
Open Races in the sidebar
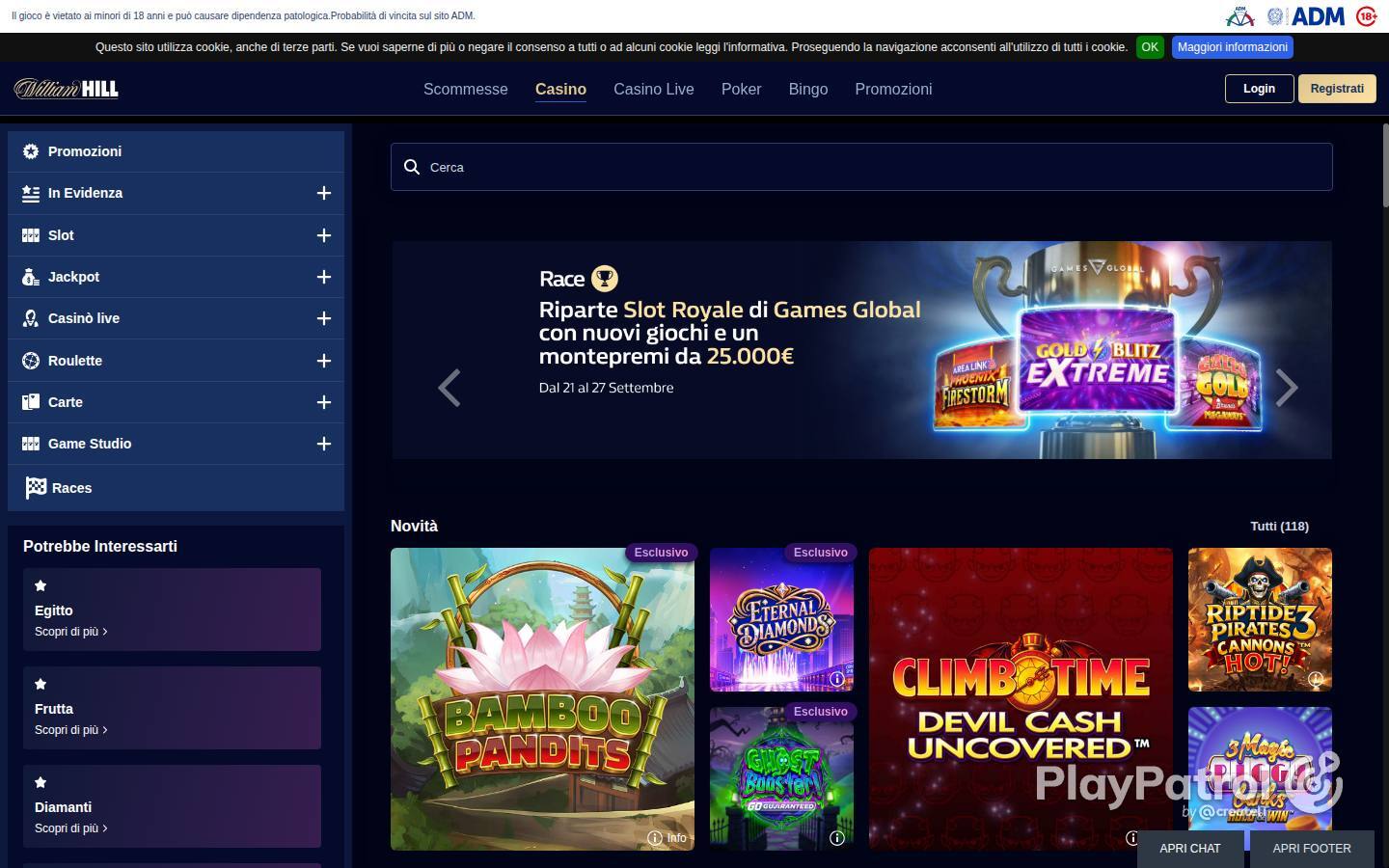point(176,488)
